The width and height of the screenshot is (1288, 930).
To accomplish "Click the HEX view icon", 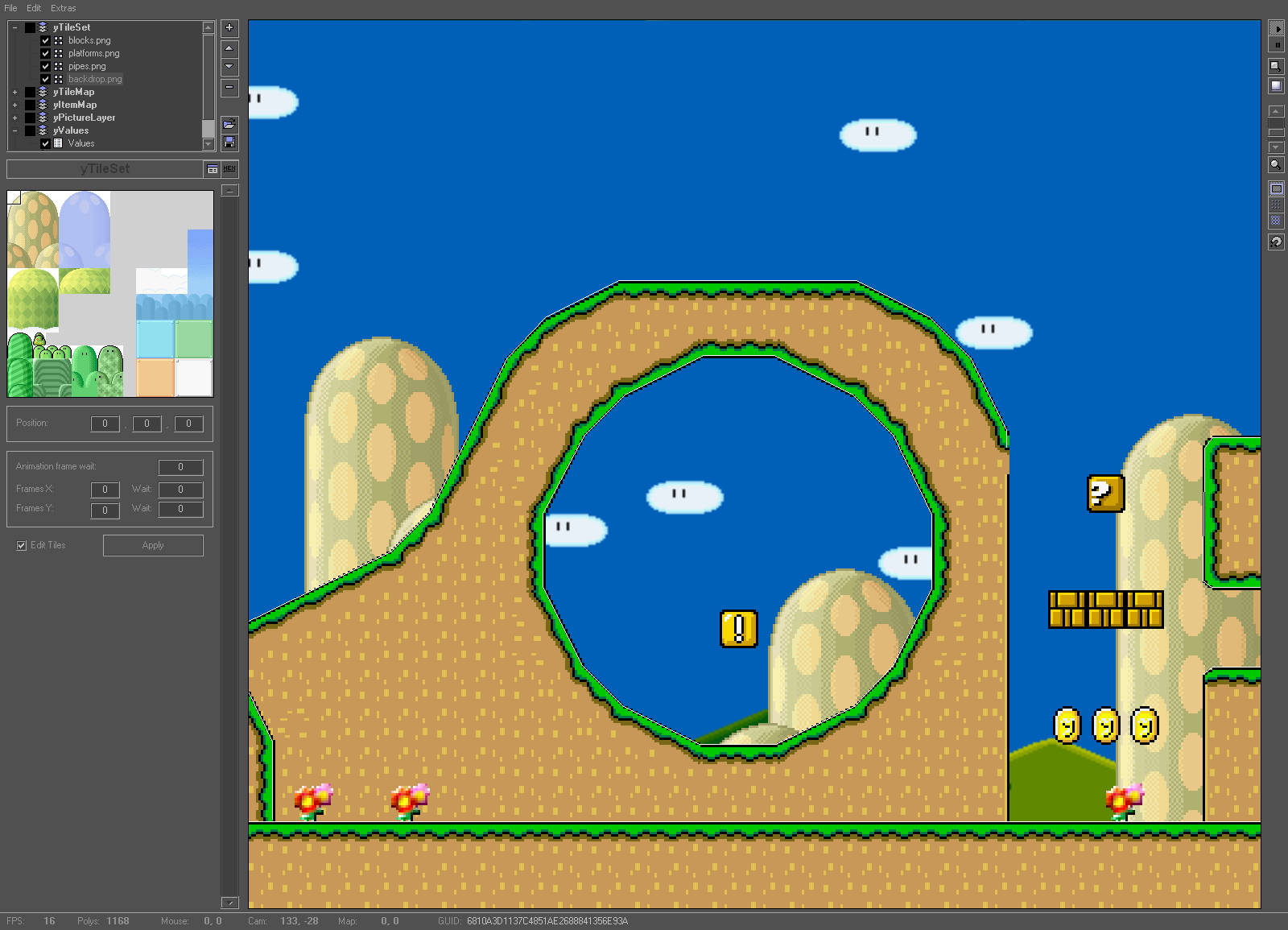I will pyautogui.click(x=229, y=169).
